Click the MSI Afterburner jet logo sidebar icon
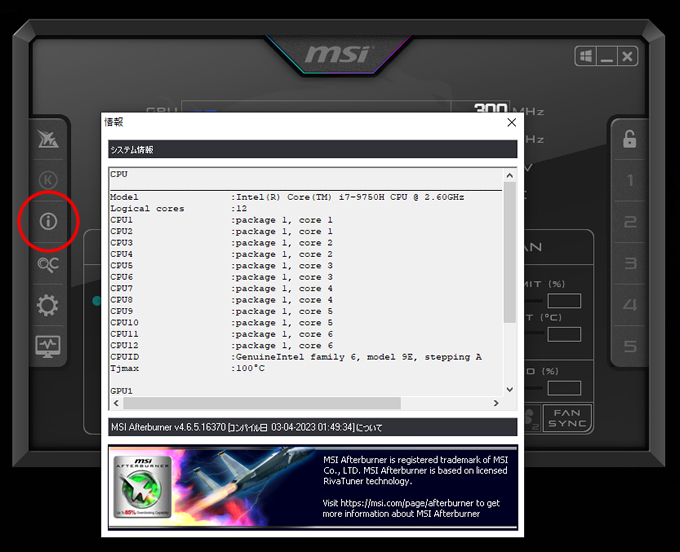This screenshot has width=680, height=552. click(48, 139)
